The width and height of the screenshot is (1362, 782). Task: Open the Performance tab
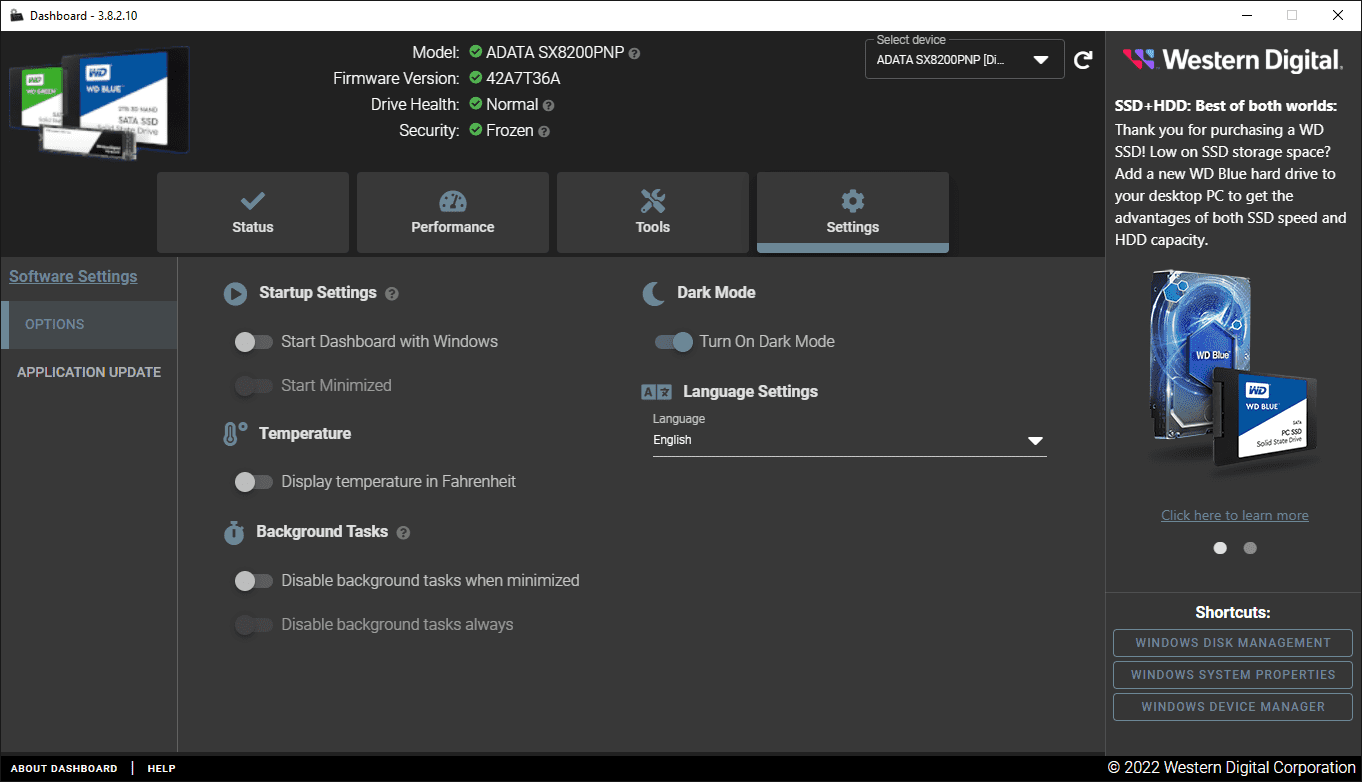tap(453, 212)
